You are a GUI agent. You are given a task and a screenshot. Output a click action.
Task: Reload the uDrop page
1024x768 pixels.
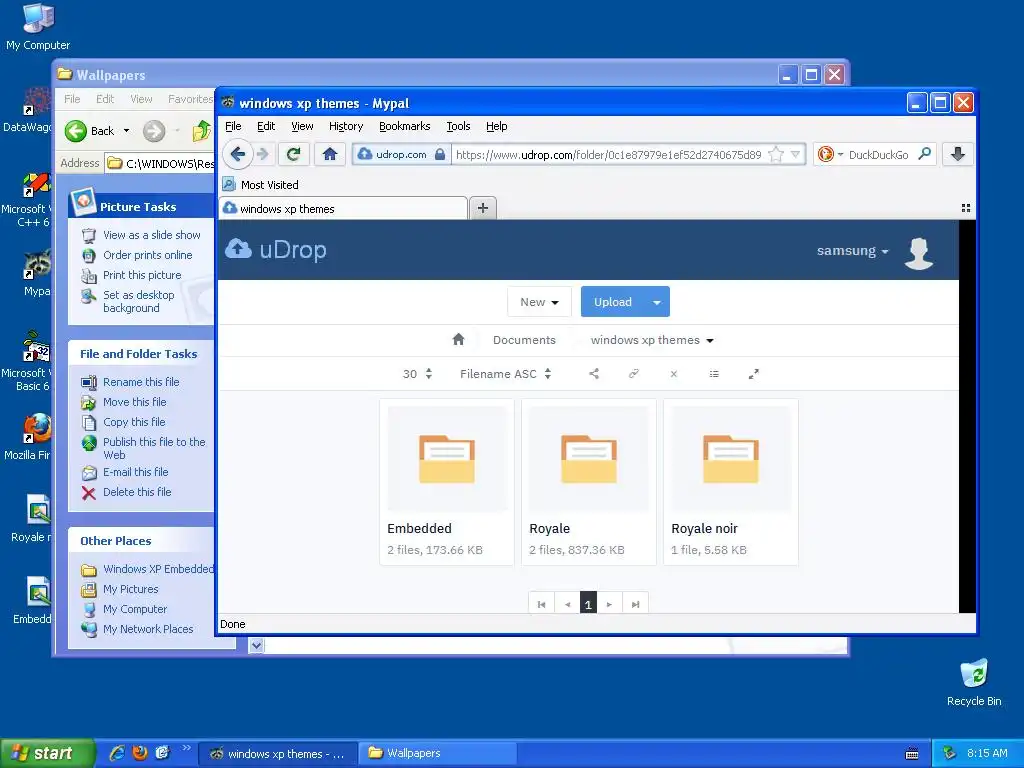(x=294, y=155)
